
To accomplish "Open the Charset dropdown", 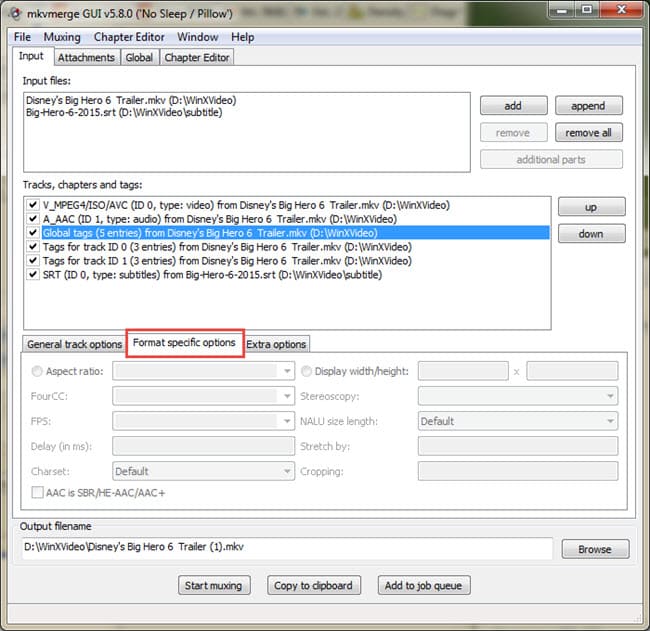I will click(202, 471).
